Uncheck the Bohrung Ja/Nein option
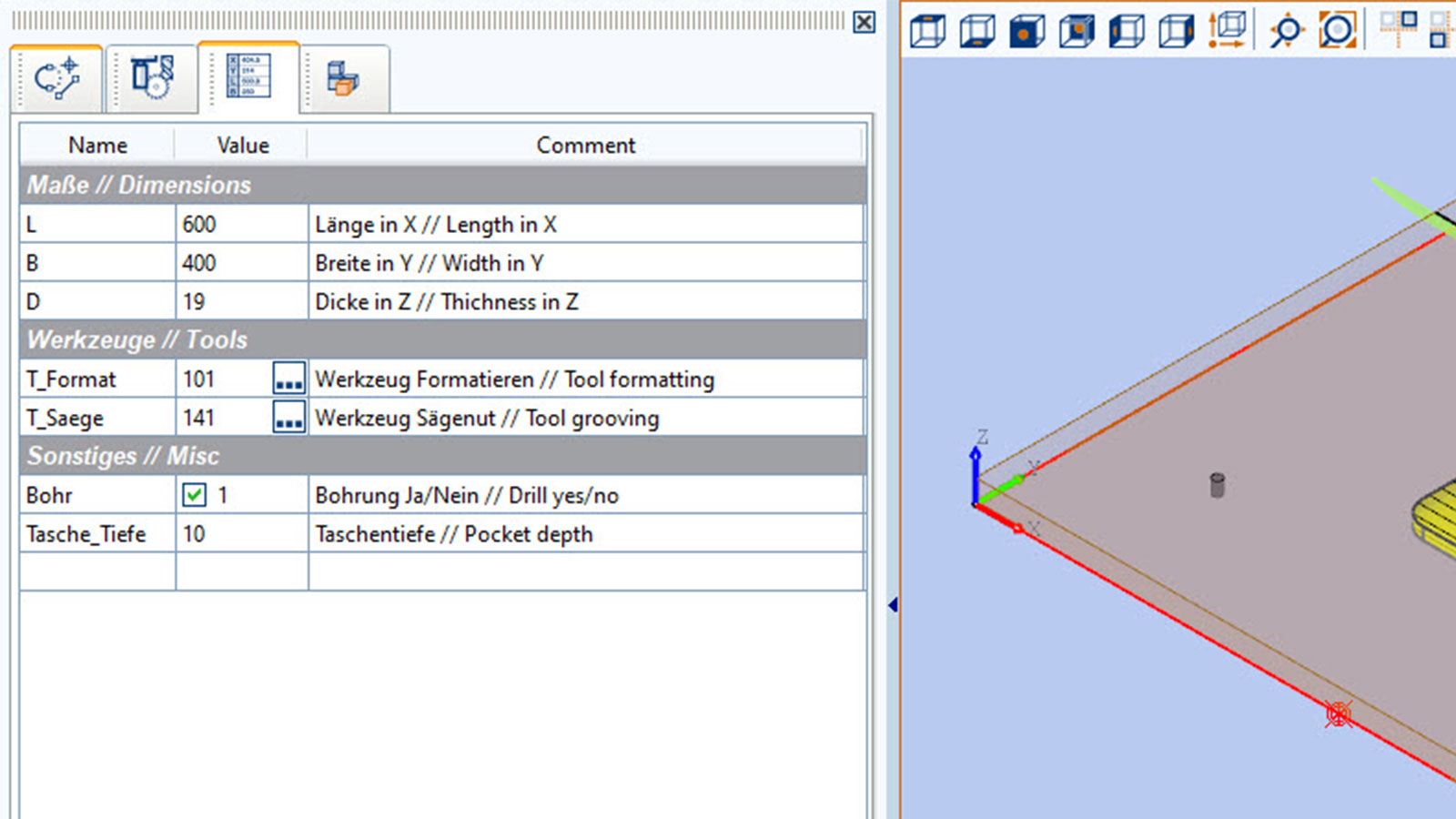The height and width of the screenshot is (819, 1456). tap(194, 495)
